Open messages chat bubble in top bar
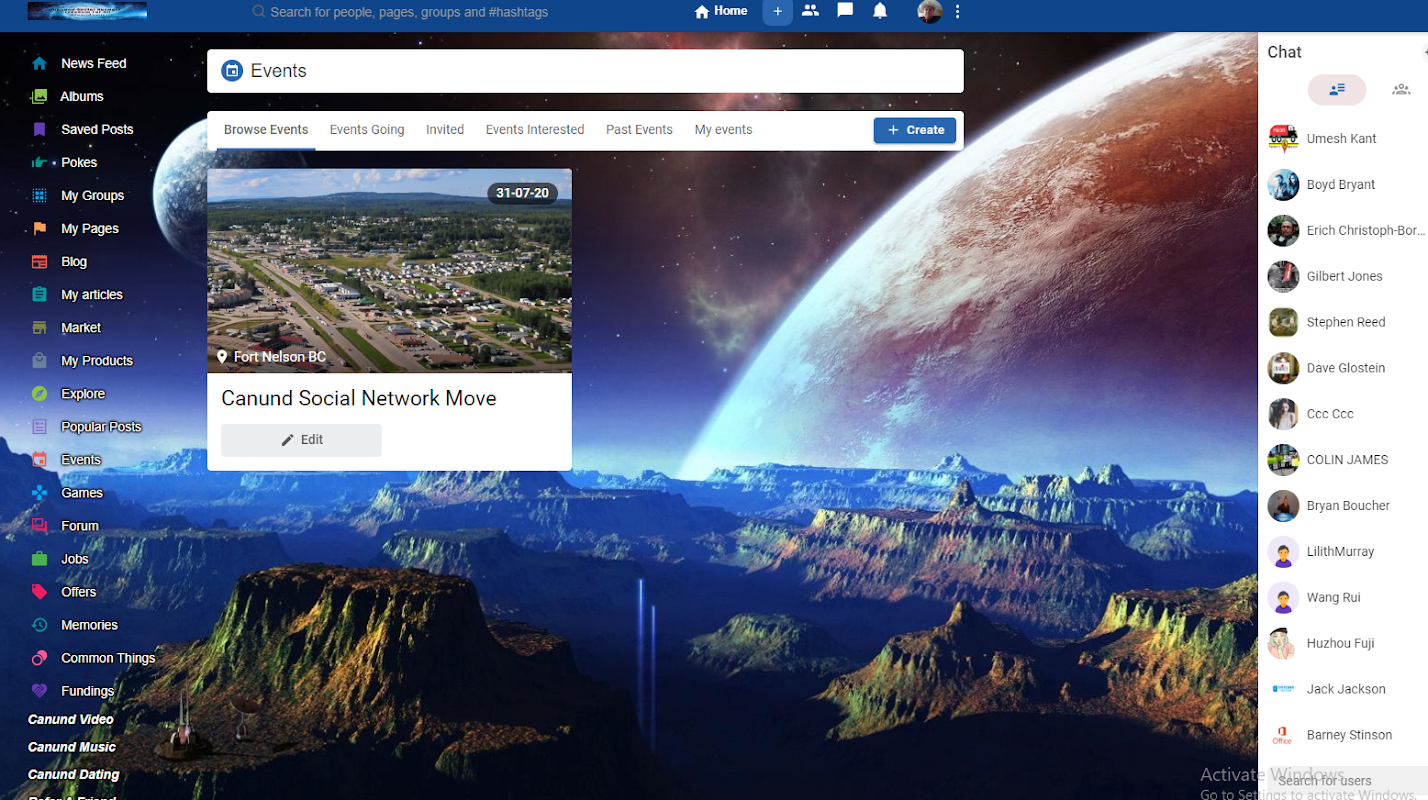The height and width of the screenshot is (800, 1428). (x=845, y=11)
